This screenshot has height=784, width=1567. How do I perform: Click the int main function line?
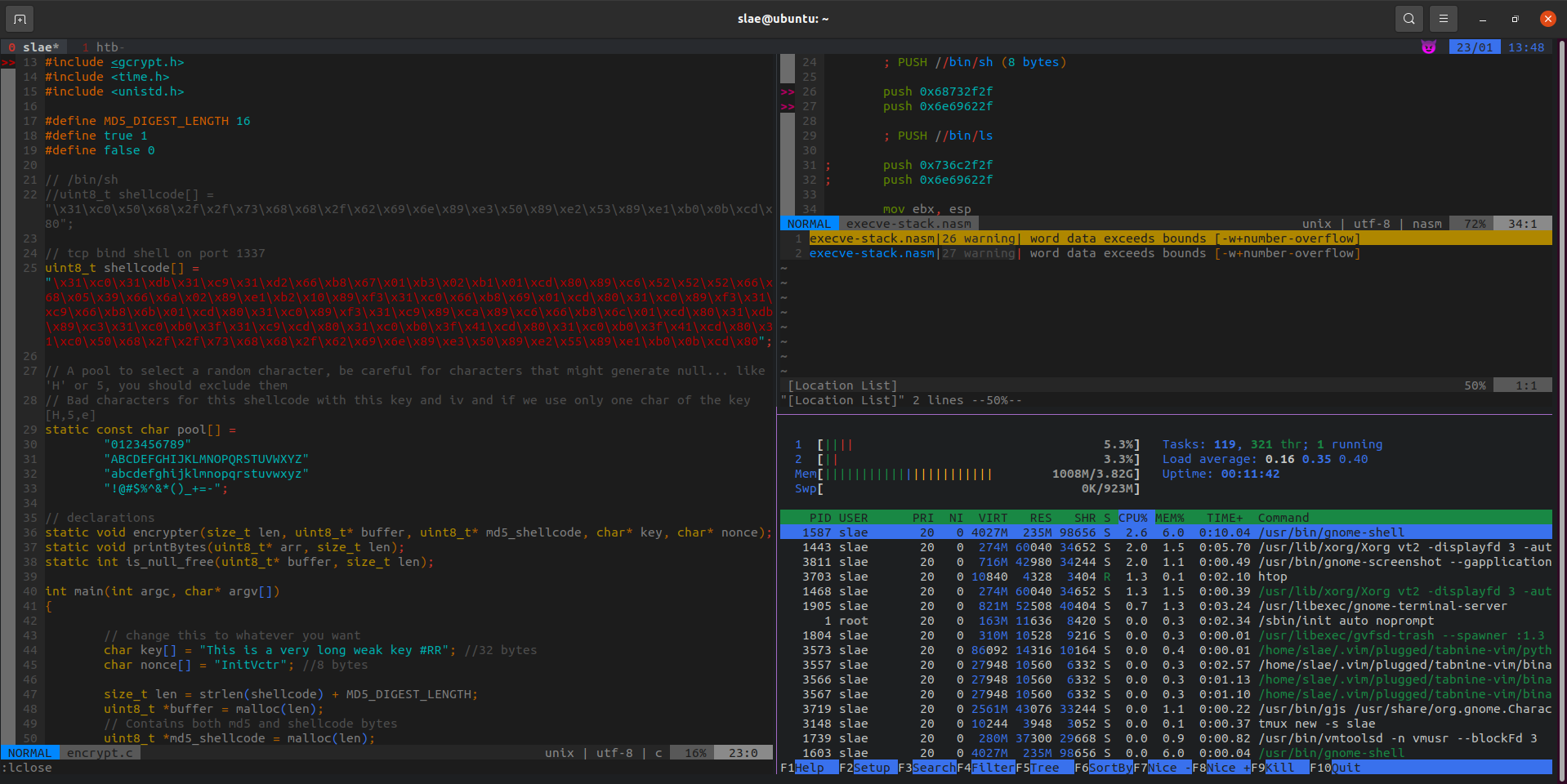(x=163, y=591)
